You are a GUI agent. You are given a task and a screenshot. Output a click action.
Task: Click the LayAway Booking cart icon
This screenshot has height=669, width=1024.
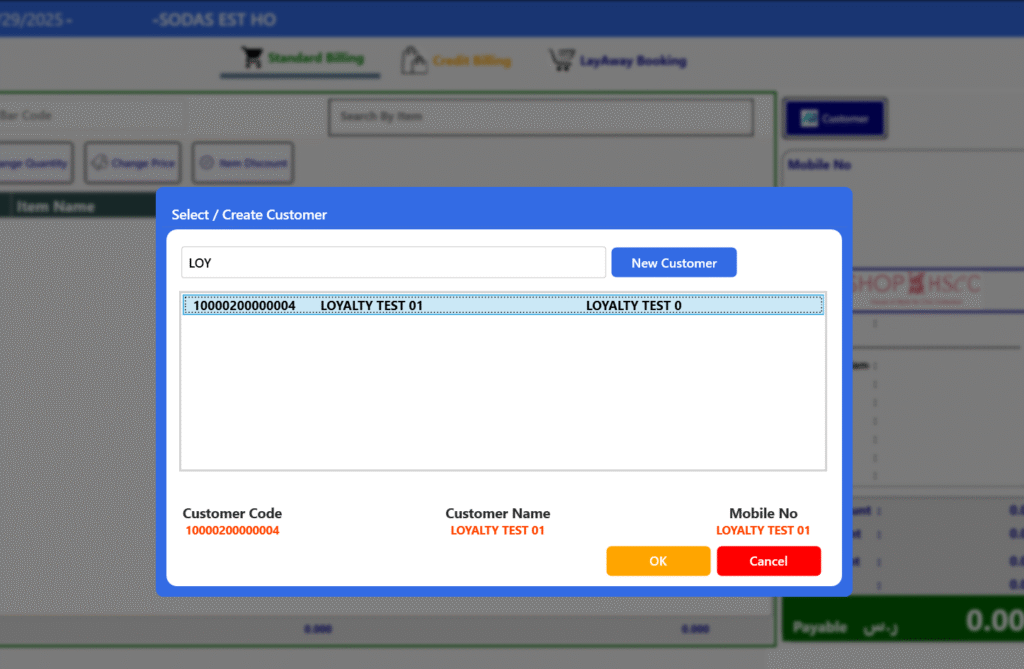[x=562, y=61]
